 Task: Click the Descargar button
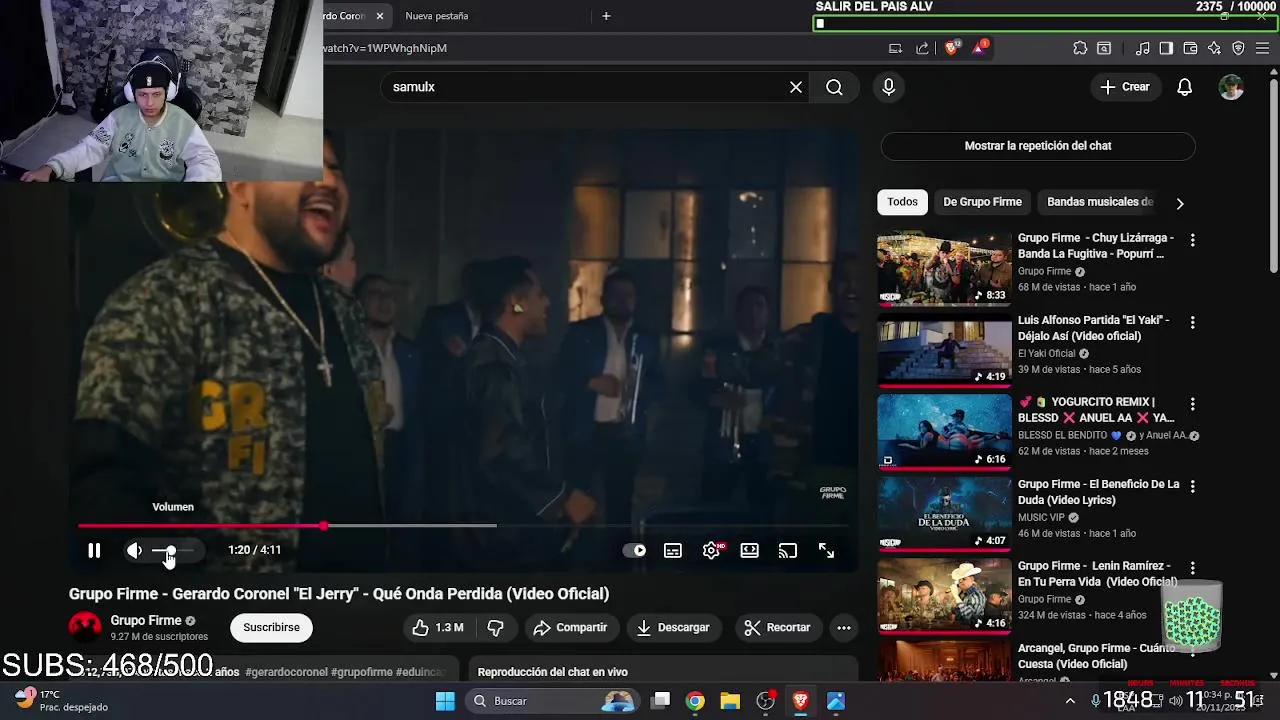point(673,627)
